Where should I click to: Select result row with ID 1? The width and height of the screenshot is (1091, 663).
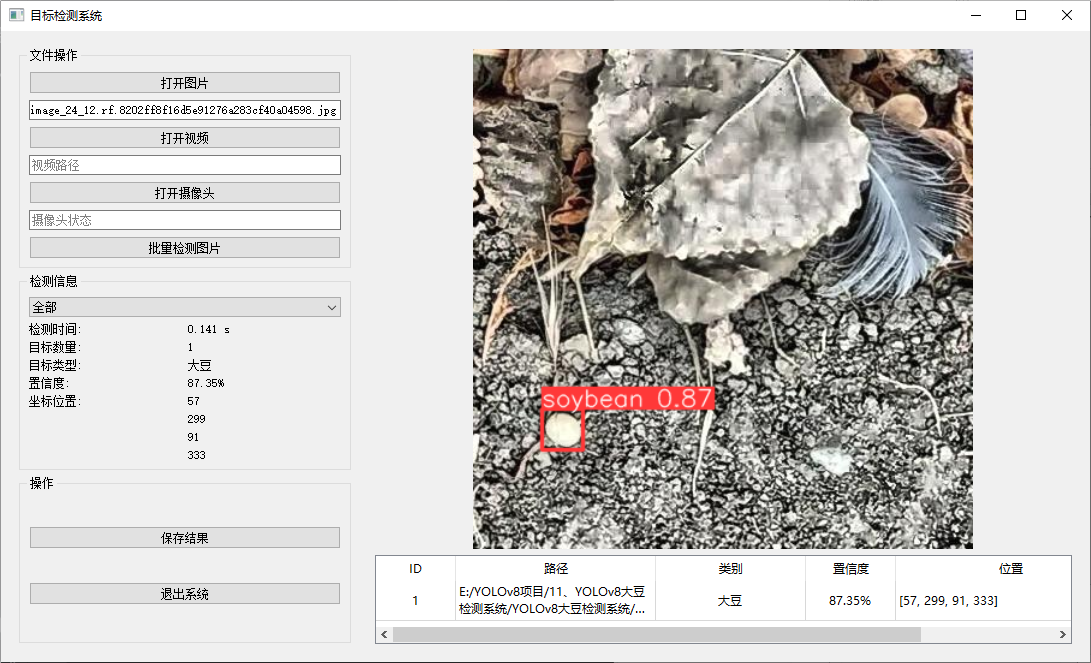point(415,601)
